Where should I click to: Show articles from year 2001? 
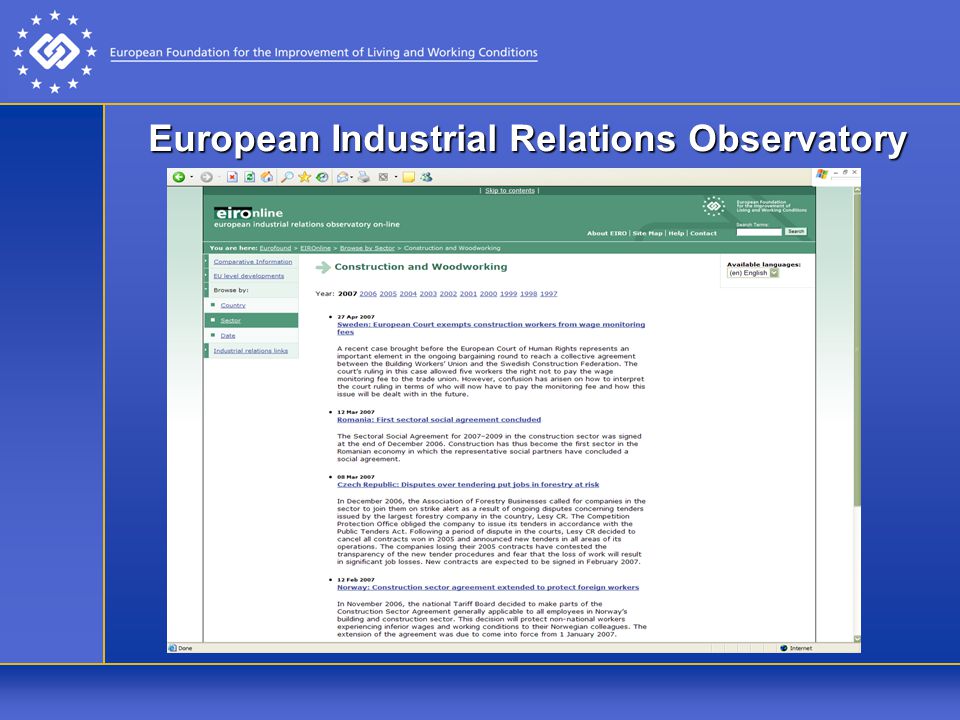click(x=468, y=294)
